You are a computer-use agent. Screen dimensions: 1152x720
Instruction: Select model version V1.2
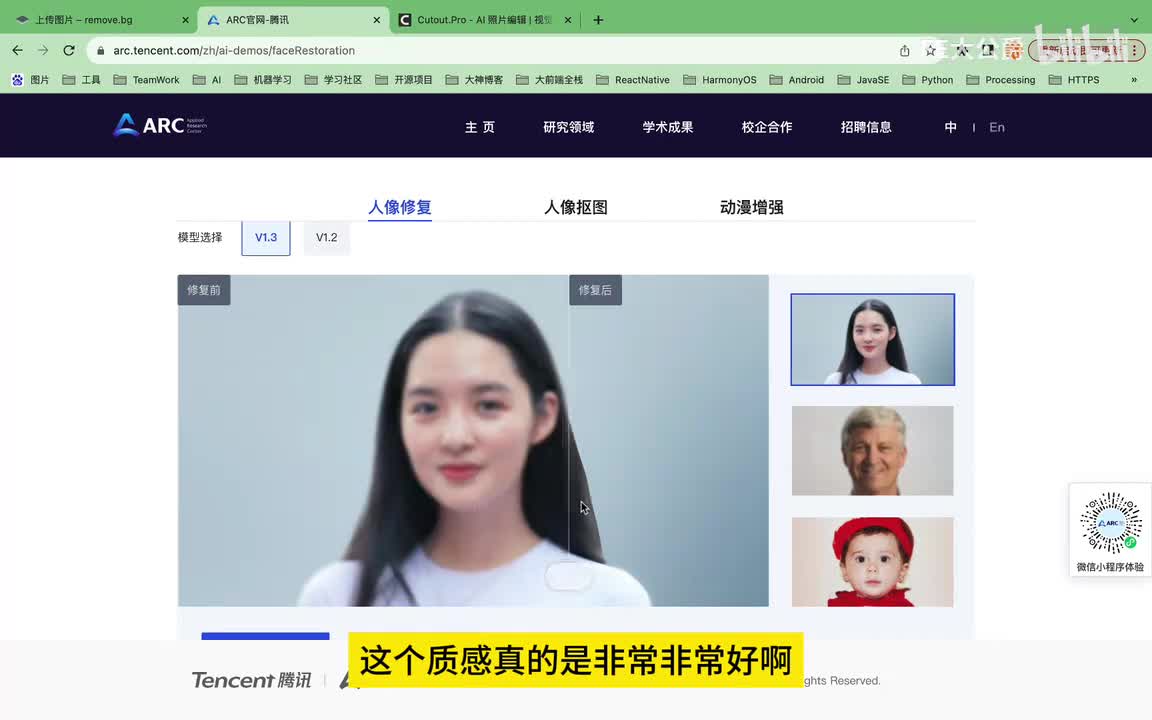tap(327, 238)
